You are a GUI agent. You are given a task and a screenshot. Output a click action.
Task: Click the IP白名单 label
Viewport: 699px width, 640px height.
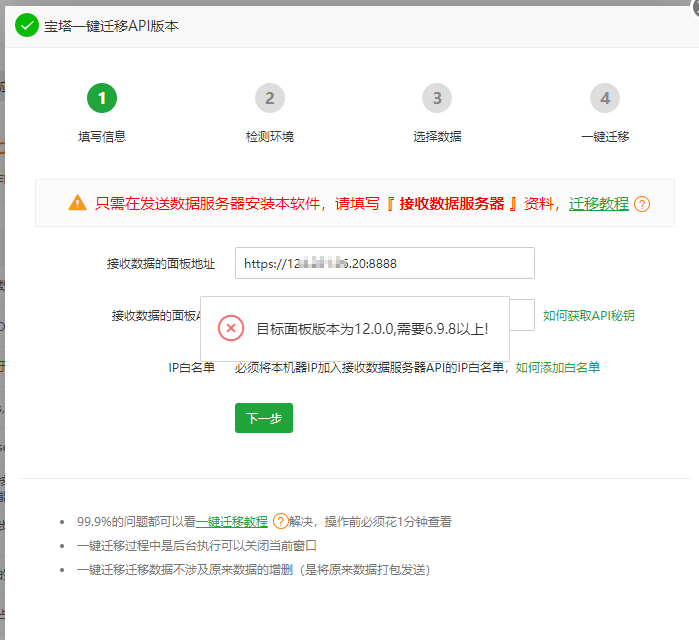(192, 368)
